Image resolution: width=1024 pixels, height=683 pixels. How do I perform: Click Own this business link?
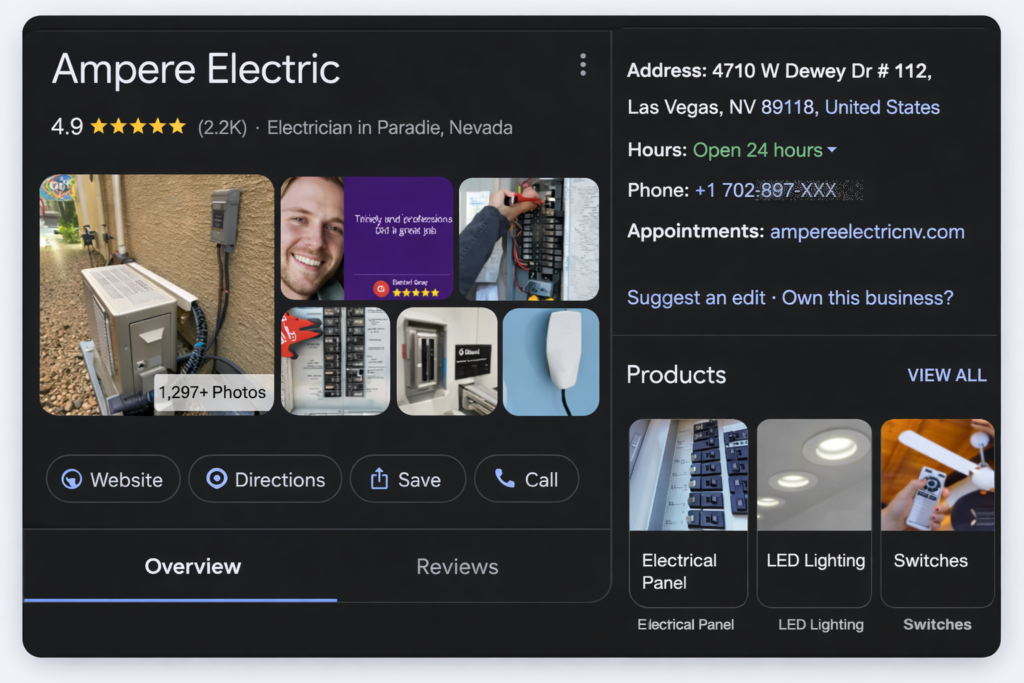point(867,298)
